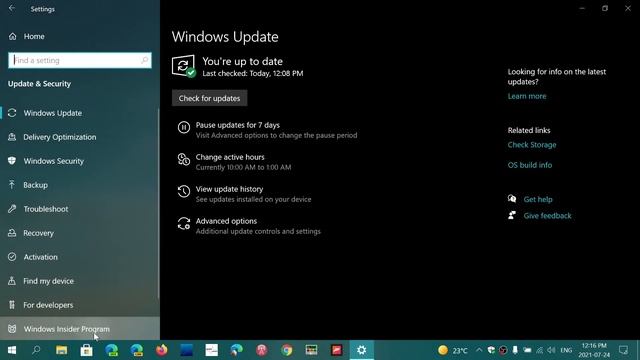Click the Get help link

click(x=538, y=200)
